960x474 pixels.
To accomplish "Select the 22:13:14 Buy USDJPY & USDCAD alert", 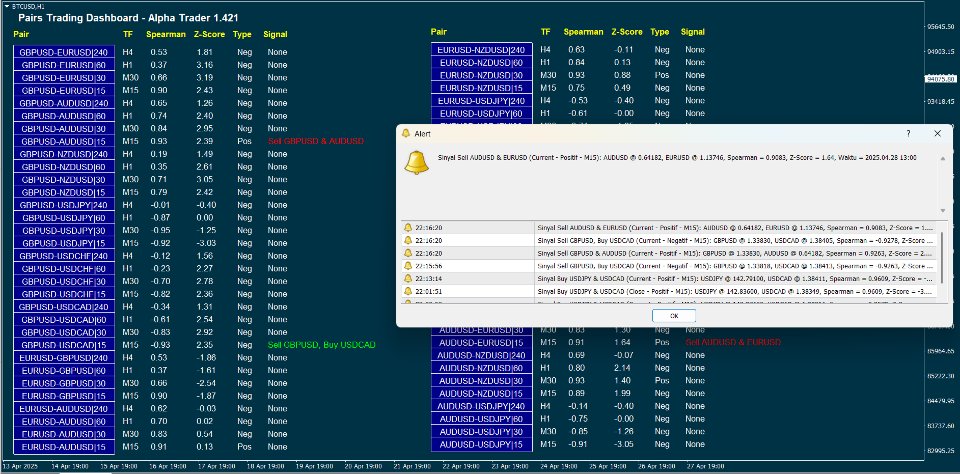I will (x=669, y=279).
